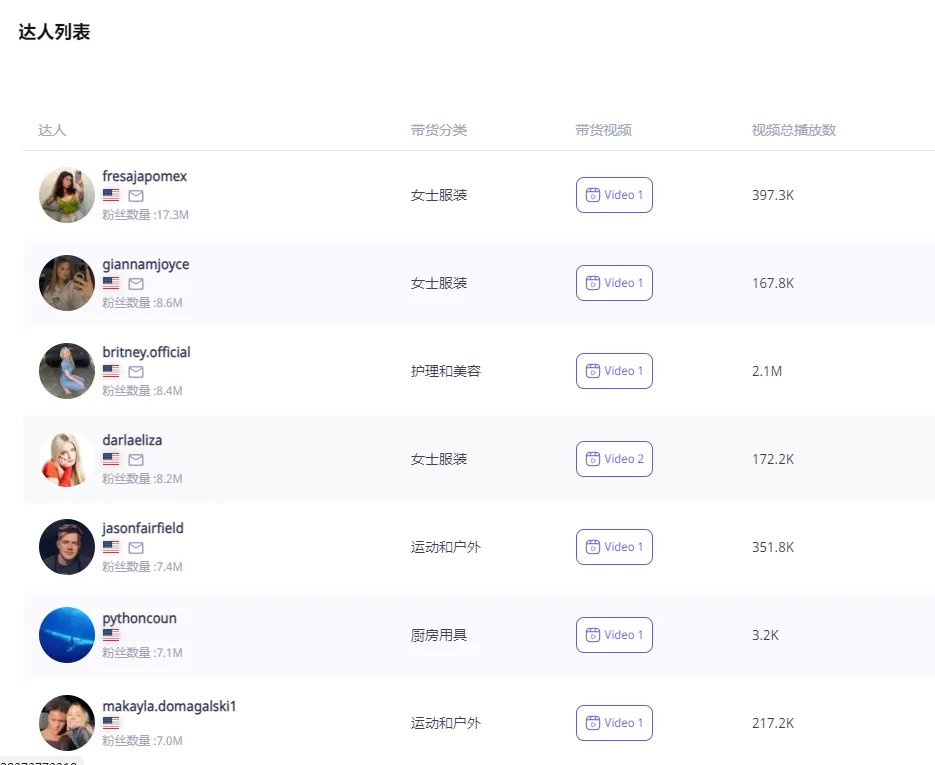Click the 达人列表 page title
Image resolution: width=935 pixels, height=765 pixels.
pyautogui.click(x=53, y=31)
